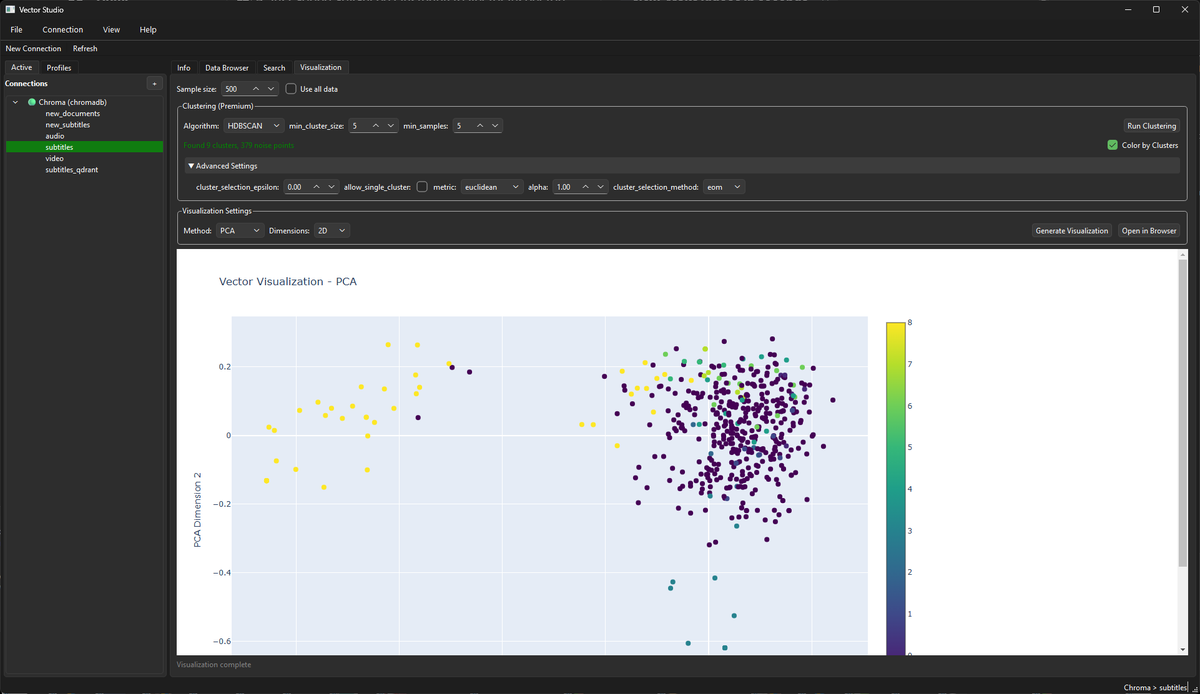Decrease cluster_selection_epsilon with down arrow

point(331,187)
